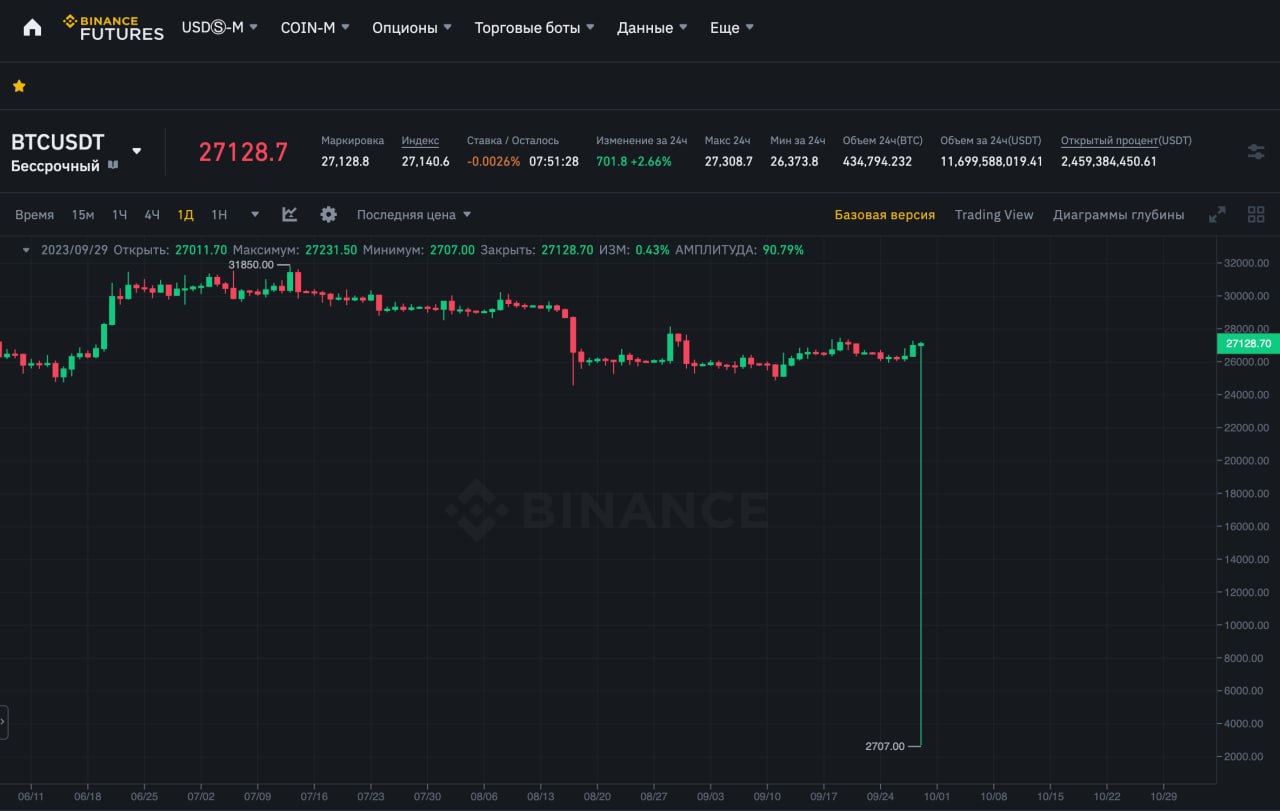Viewport: 1280px width, 811px height.
Task: Click the Binance Futures logo
Action: [113, 28]
